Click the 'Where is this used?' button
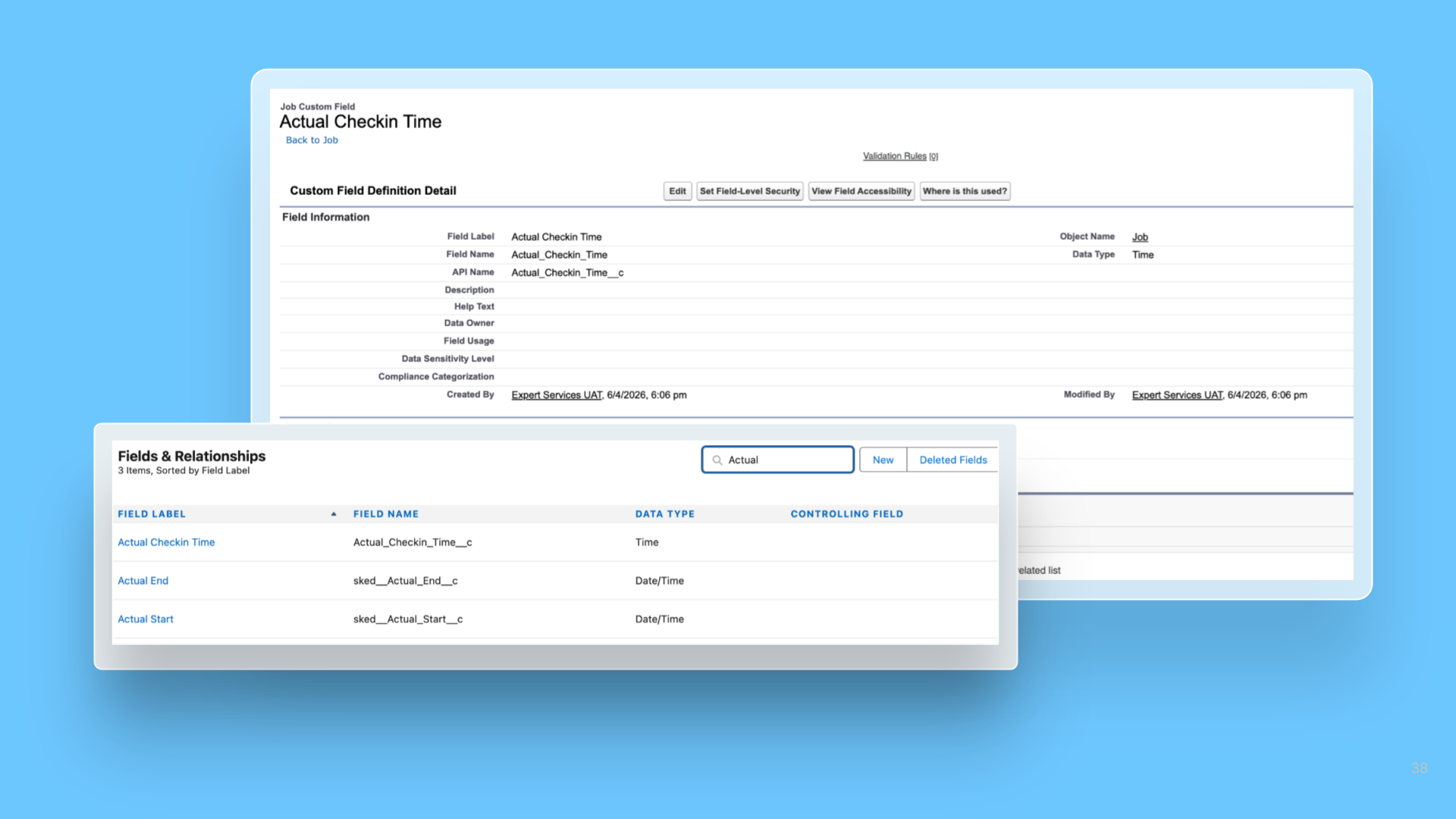 [x=965, y=191]
